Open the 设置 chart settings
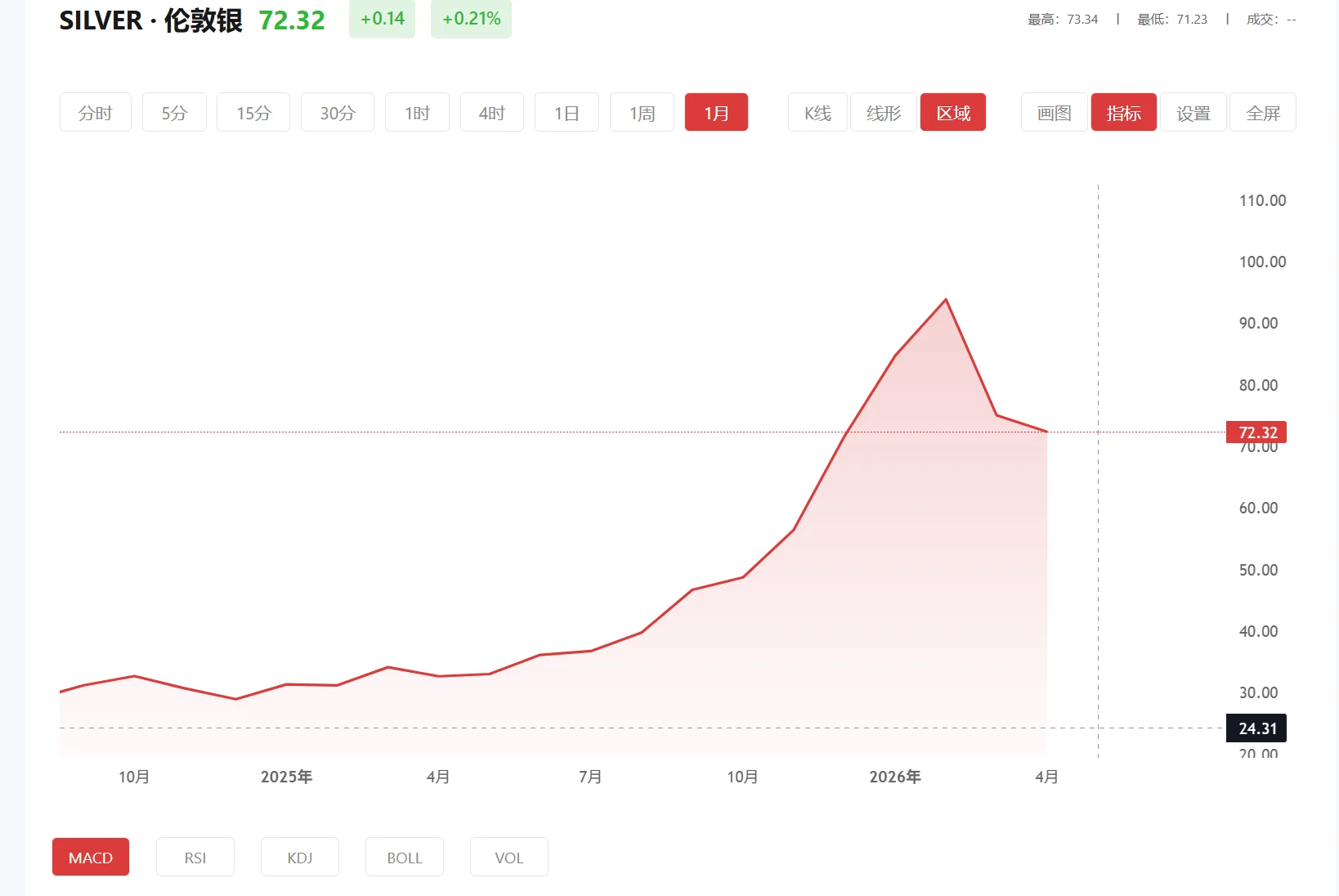The image size is (1339, 896). 1193,112
